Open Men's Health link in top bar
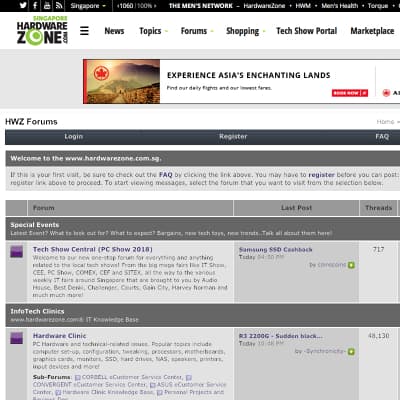The image size is (400, 400). [x=340, y=6]
